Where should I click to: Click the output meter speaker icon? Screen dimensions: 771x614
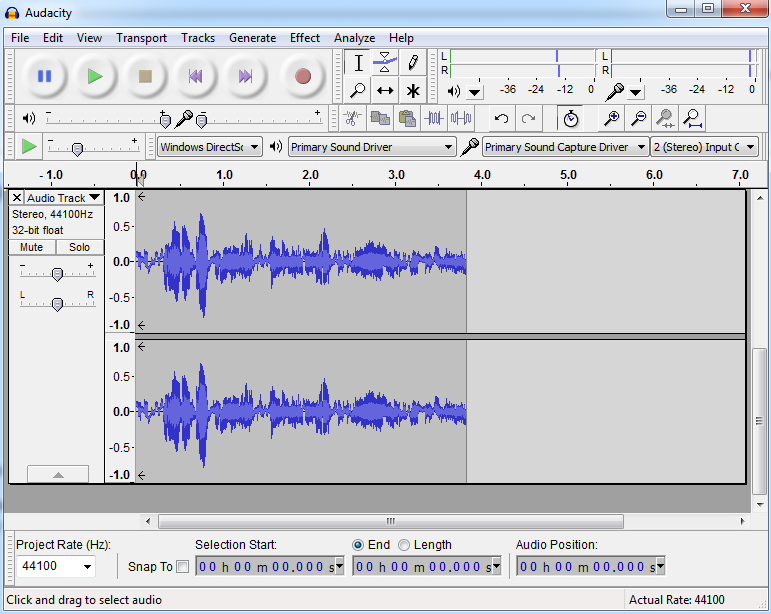[453, 91]
